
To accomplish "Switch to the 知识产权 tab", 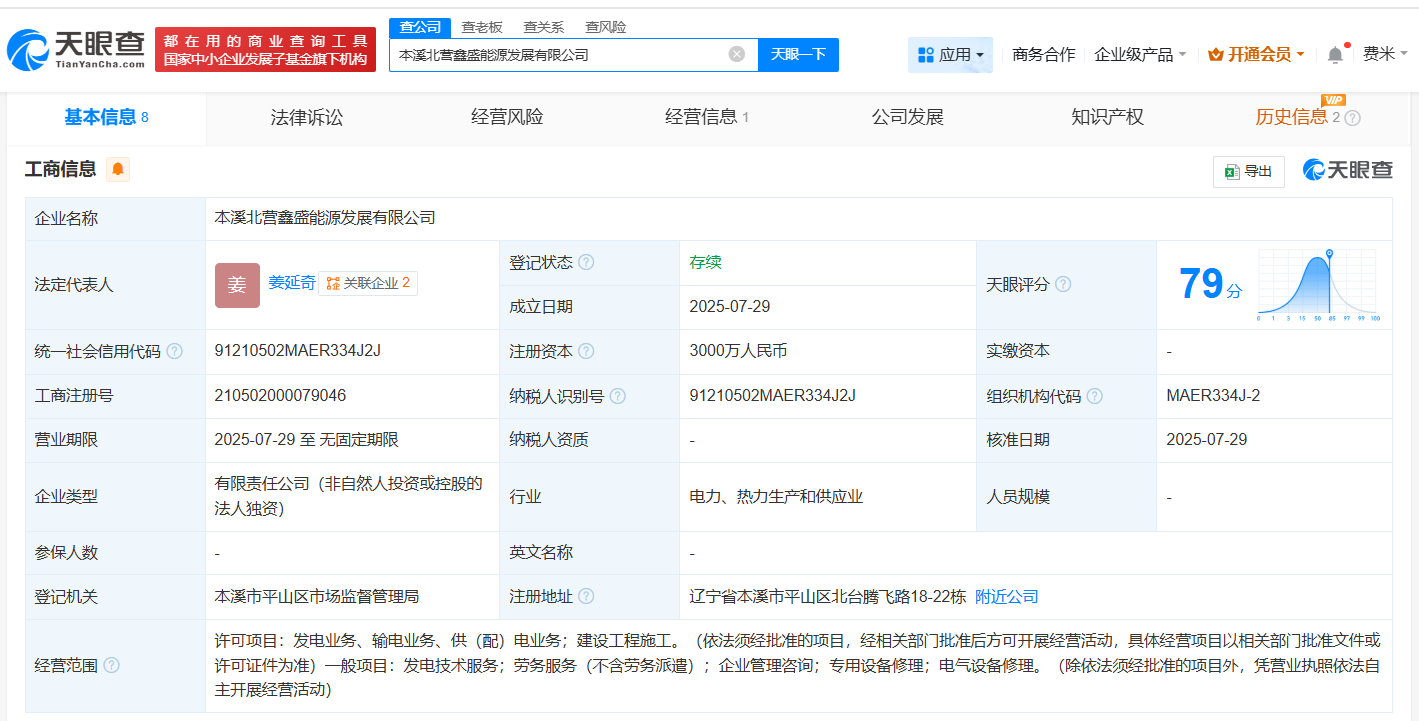I will (1107, 118).
